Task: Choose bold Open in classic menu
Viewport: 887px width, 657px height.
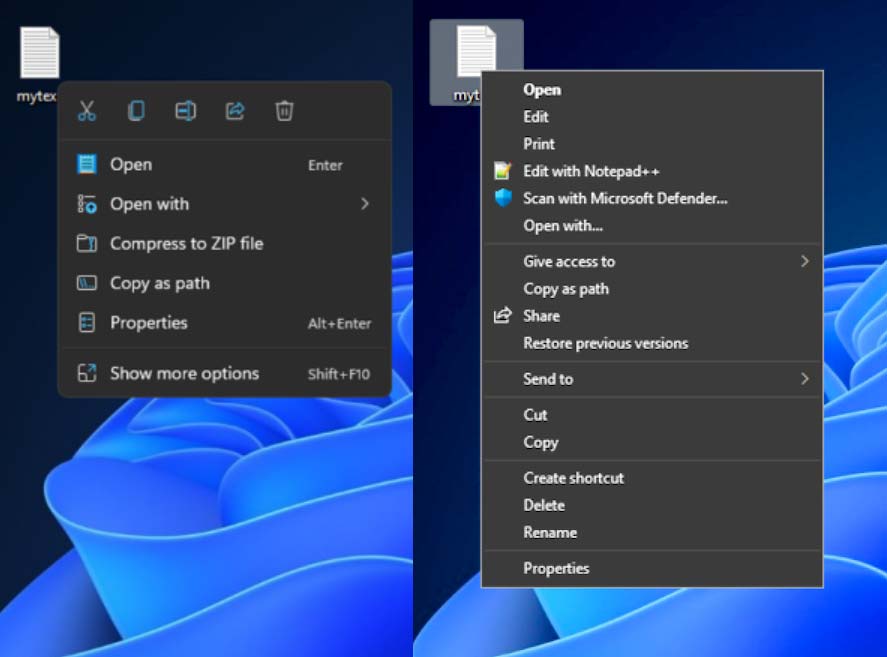Action: [x=652, y=90]
